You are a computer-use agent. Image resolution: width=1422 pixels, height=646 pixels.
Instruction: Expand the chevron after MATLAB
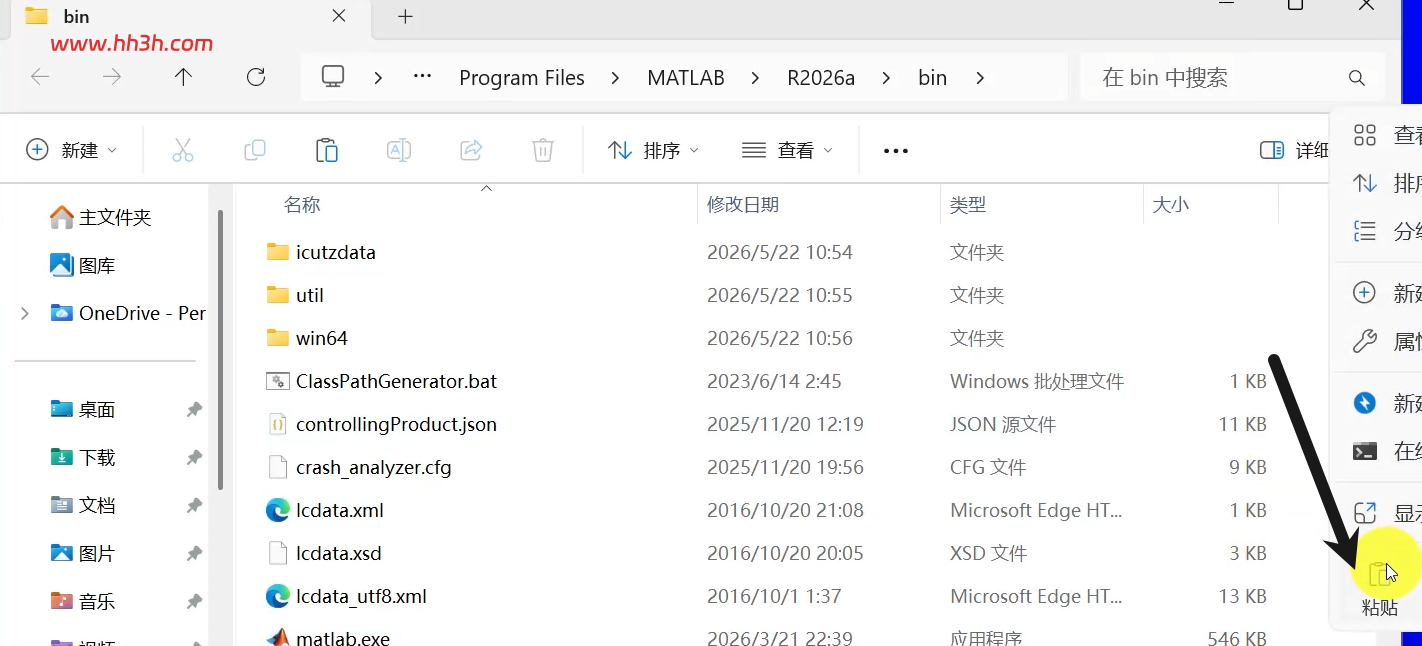coord(754,78)
